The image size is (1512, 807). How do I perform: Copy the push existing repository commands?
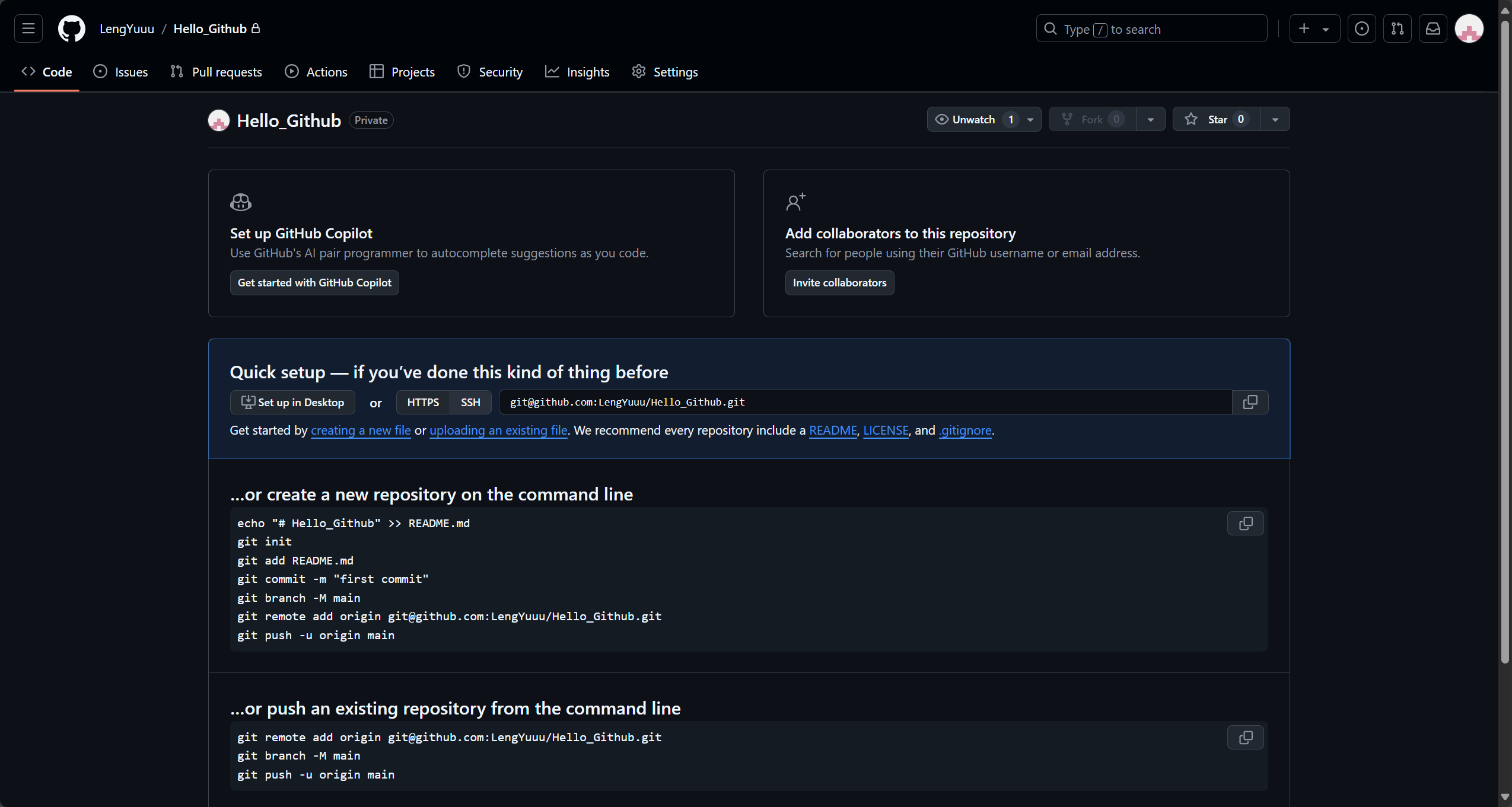pos(1245,738)
